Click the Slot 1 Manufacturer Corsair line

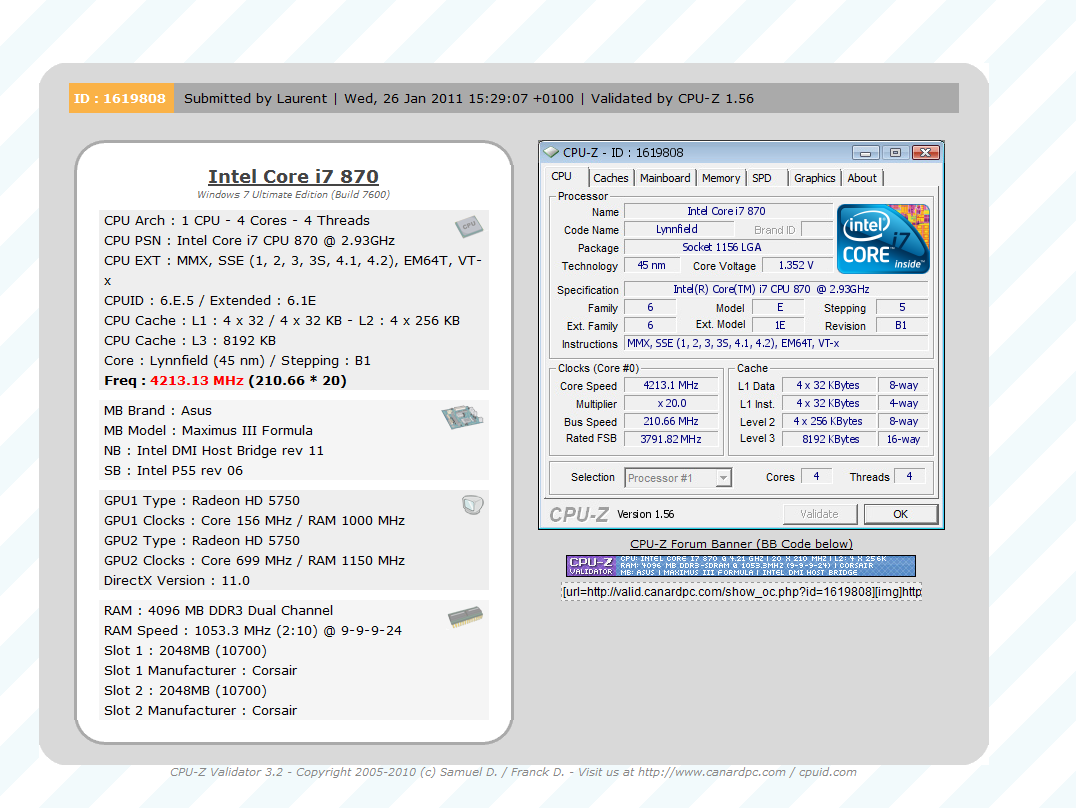(200, 670)
